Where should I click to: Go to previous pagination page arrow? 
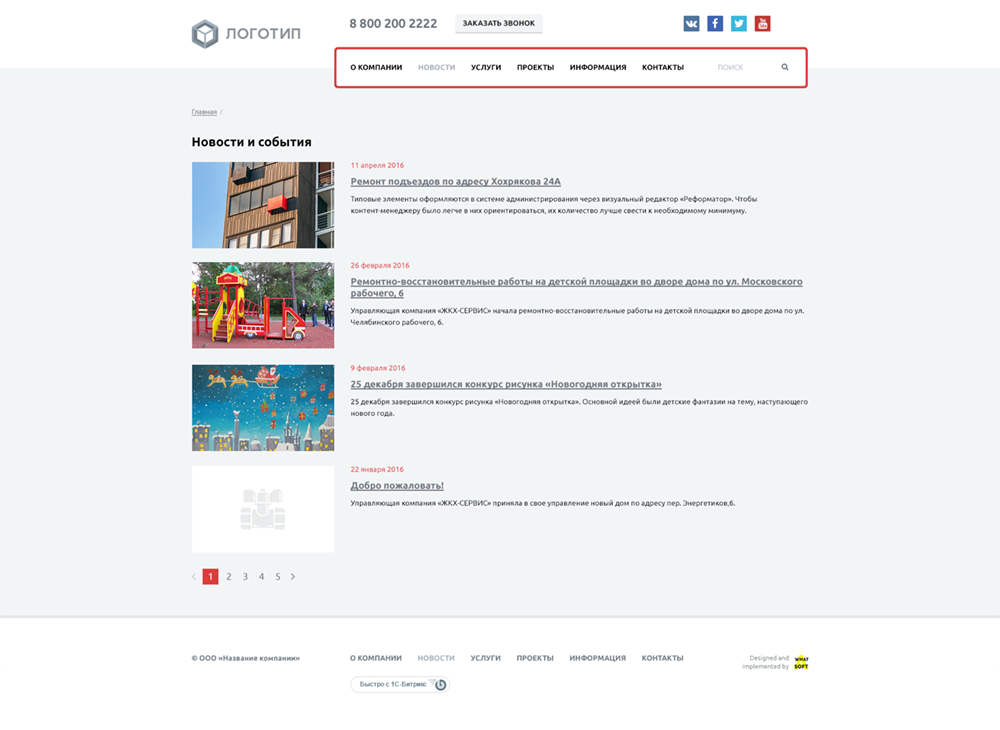tap(194, 577)
